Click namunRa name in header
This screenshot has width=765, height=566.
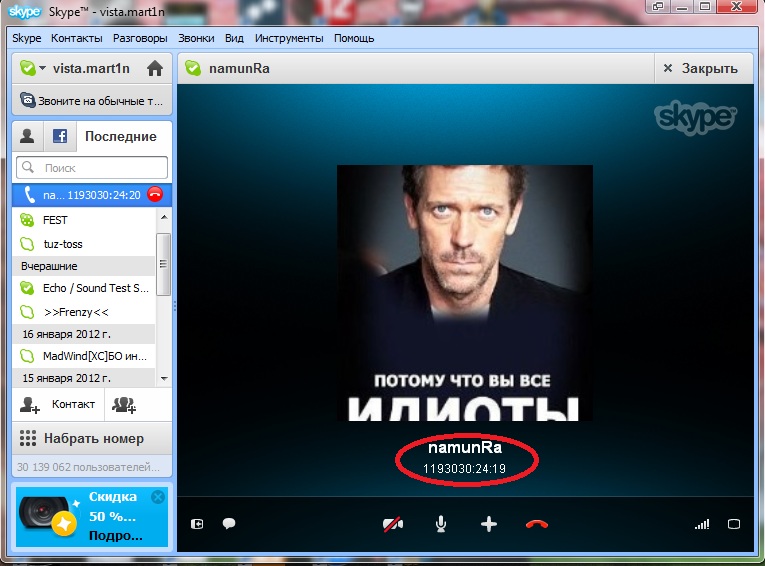(x=239, y=68)
